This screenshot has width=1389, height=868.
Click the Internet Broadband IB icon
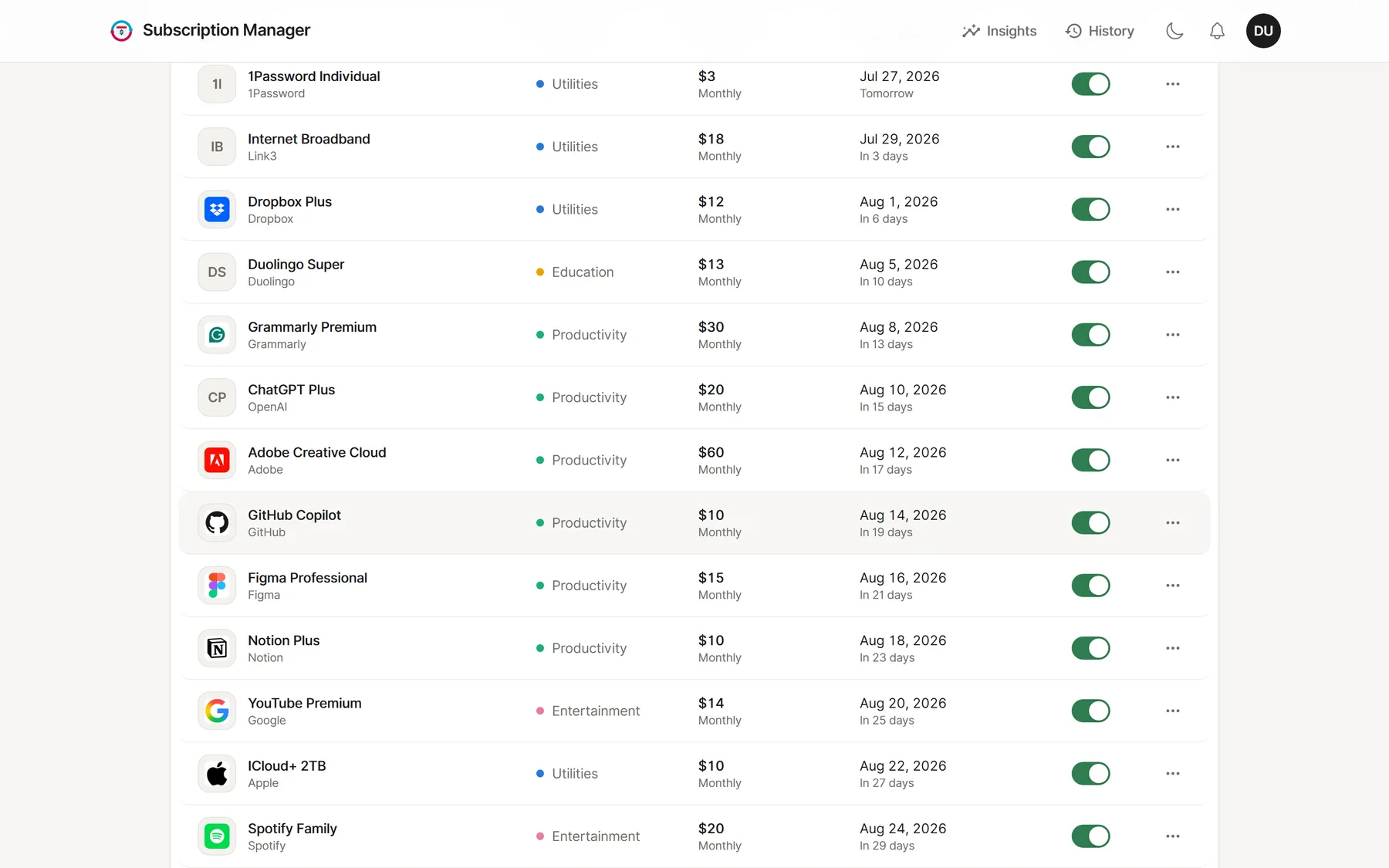(x=217, y=147)
